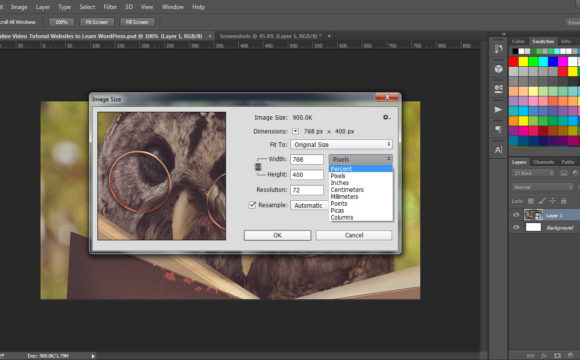Switch to the Channels tab

pyautogui.click(x=544, y=162)
